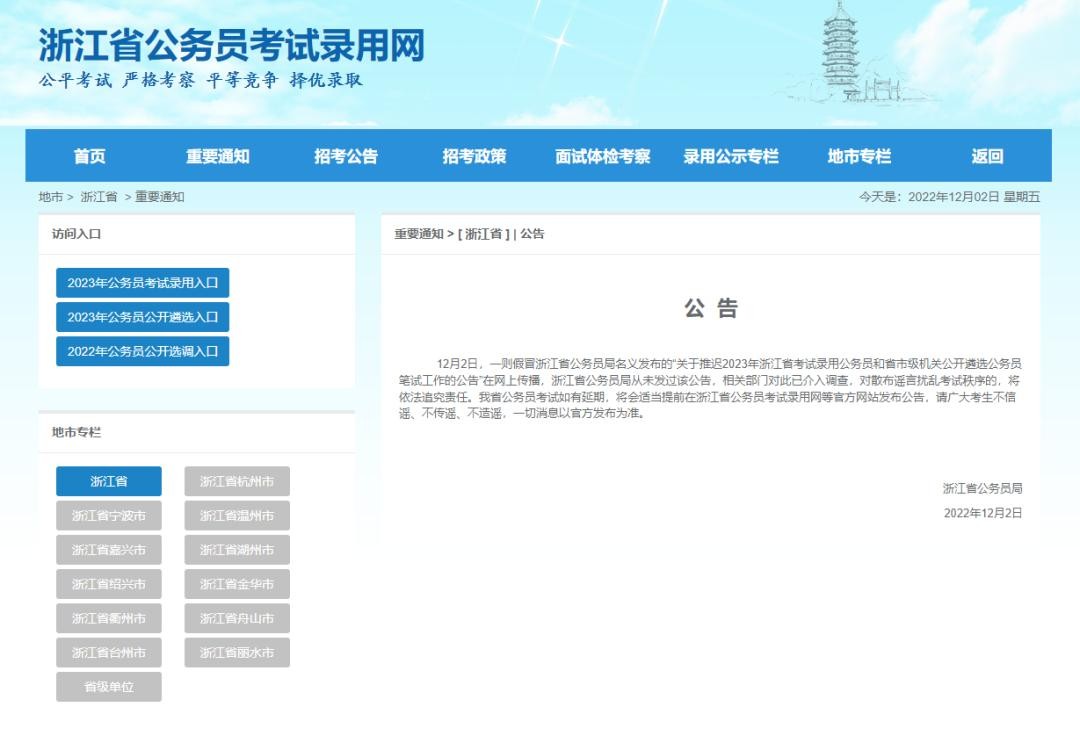The height and width of the screenshot is (743, 1080).
Task: Click the 省级单位 button
Action: pos(108,687)
